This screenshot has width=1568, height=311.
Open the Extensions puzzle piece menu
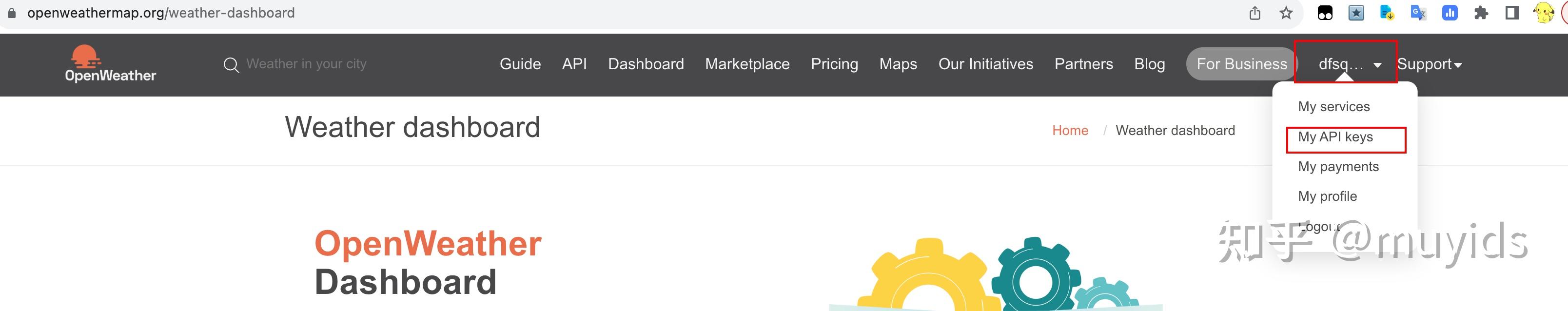click(1481, 13)
